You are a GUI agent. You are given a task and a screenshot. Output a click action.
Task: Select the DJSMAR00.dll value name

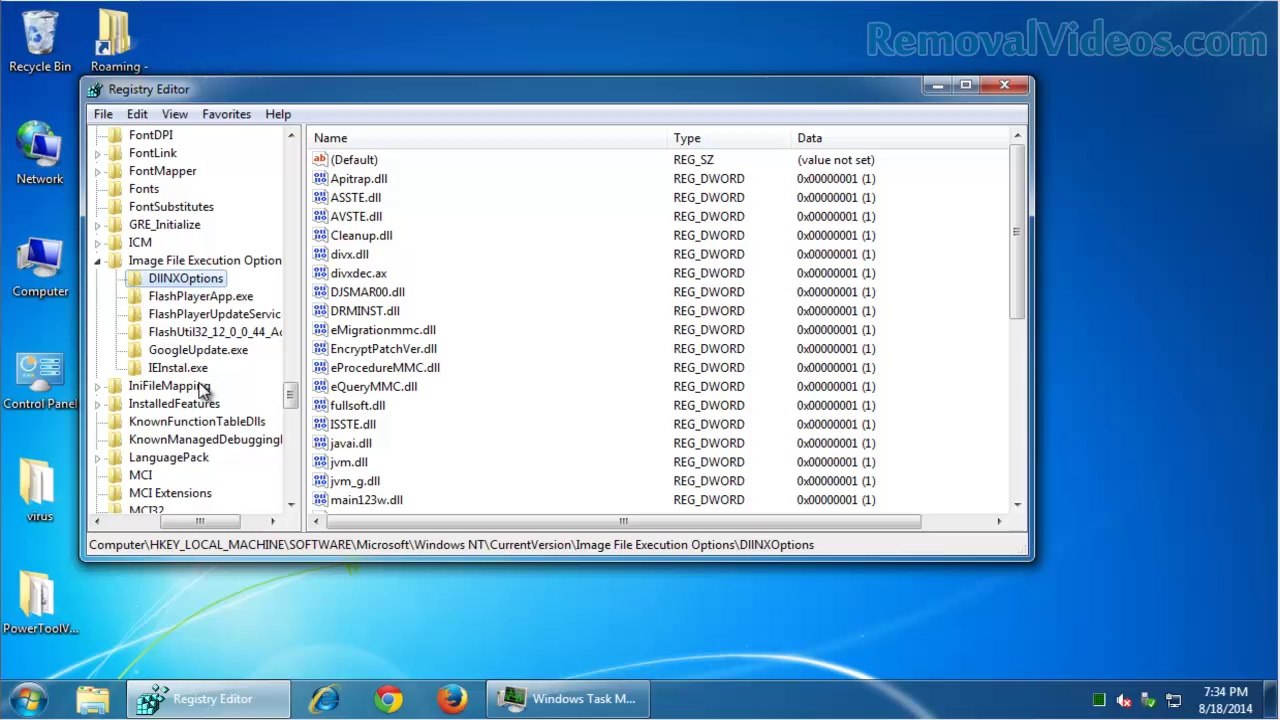pyautogui.click(x=367, y=292)
